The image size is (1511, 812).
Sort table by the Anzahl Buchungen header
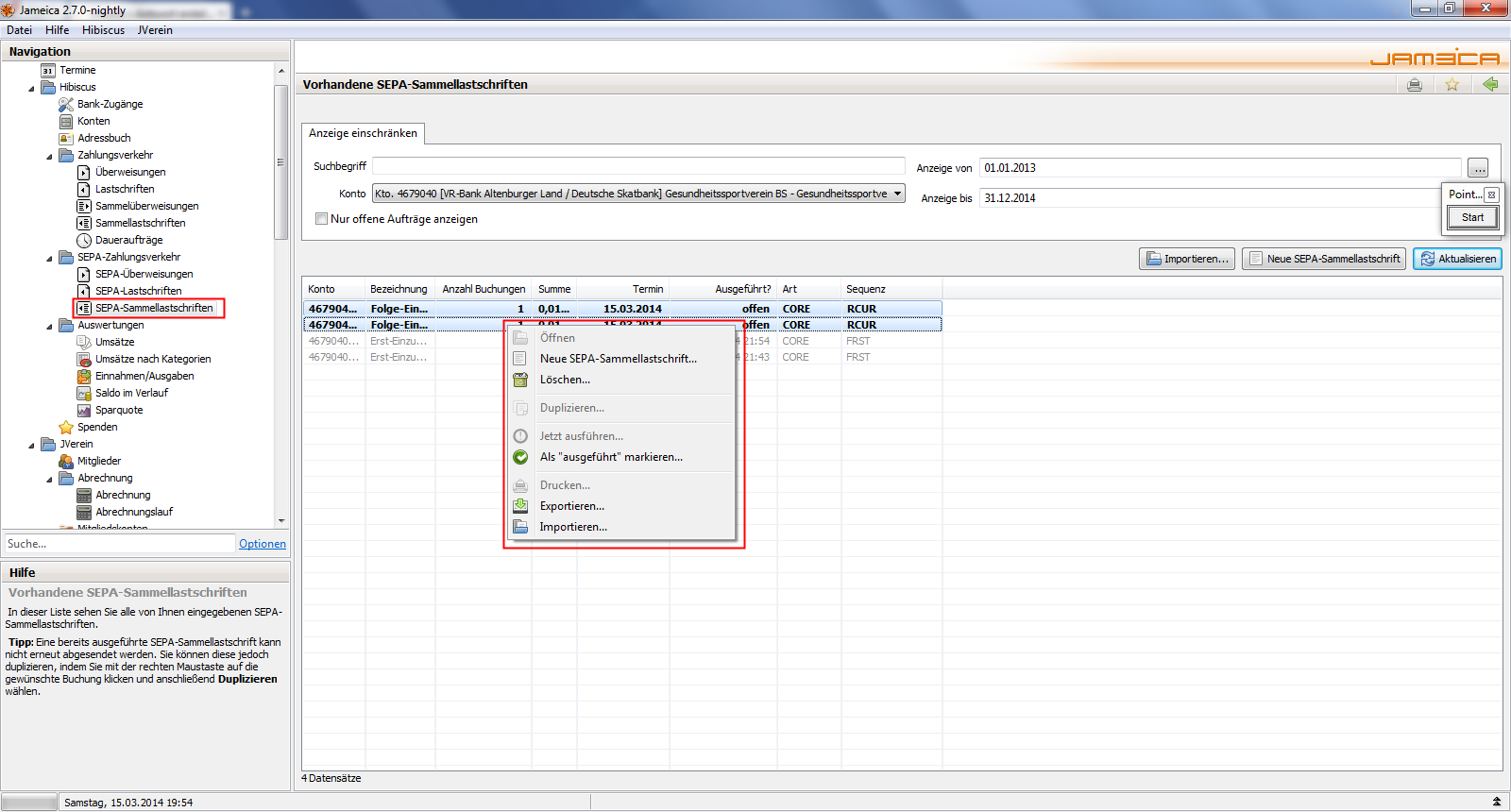point(484,289)
